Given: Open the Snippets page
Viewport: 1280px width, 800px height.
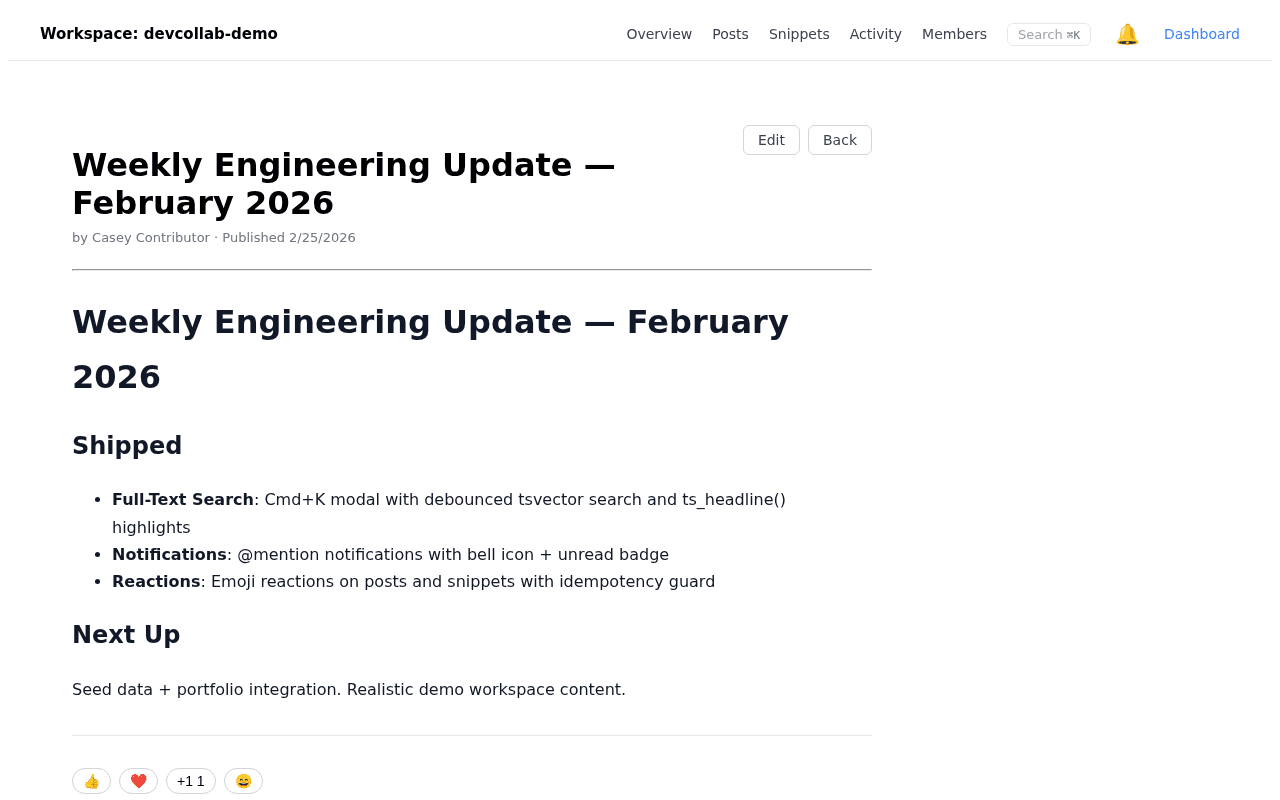Looking at the screenshot, I should coord(799,34).
